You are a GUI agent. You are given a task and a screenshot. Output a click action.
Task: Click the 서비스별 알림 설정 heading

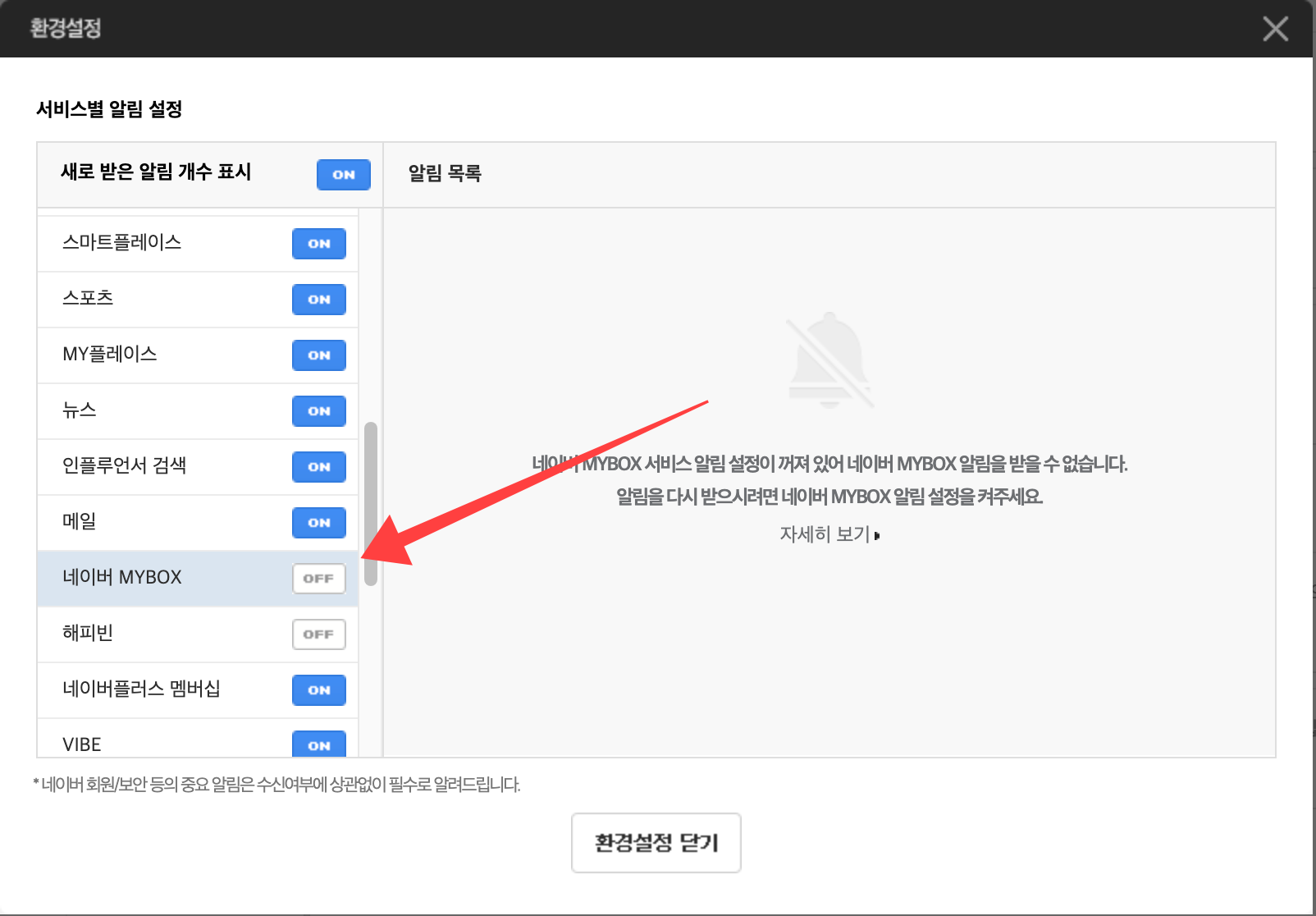[x=109, y=109]
